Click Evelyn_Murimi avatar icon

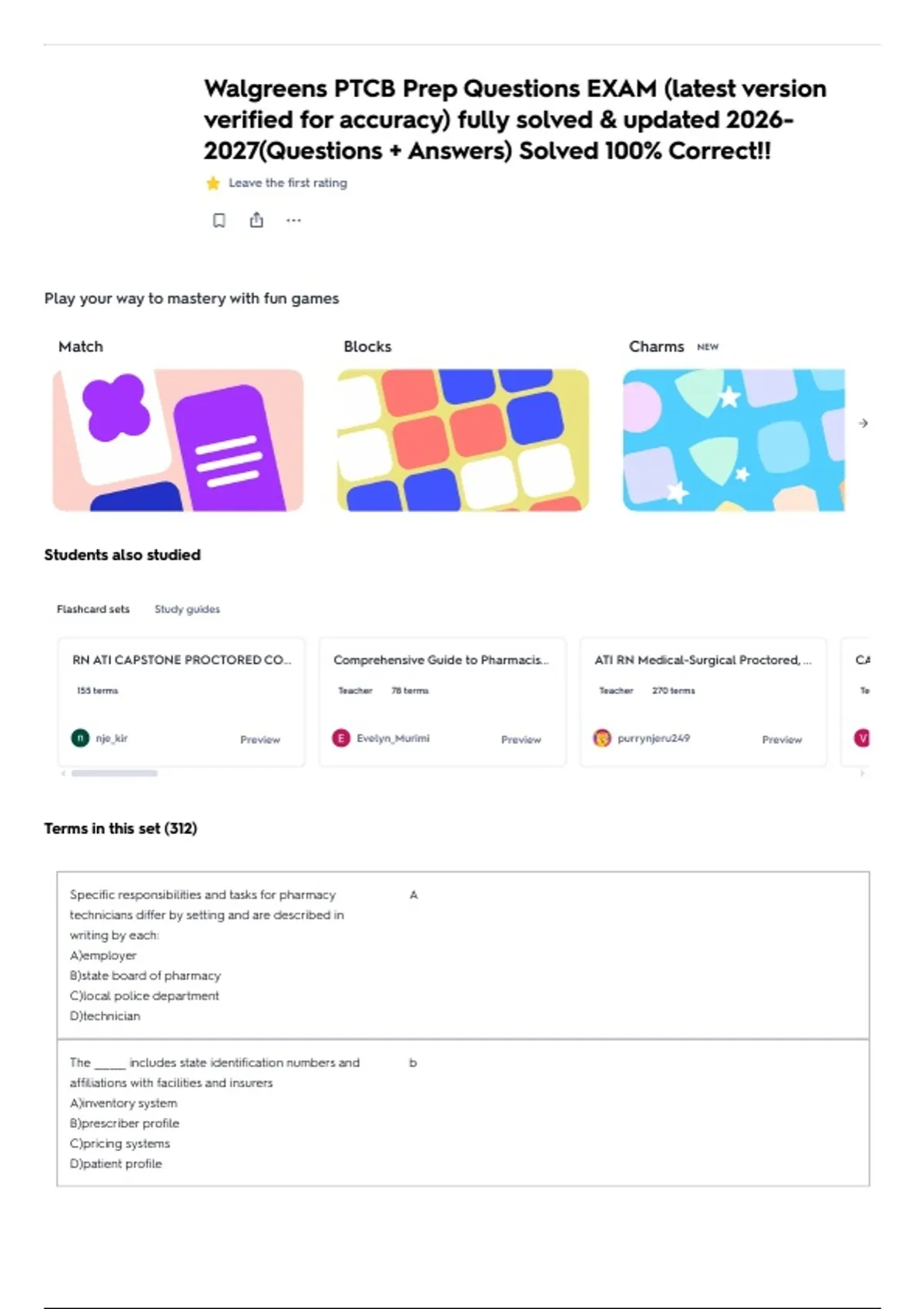tap(341, 738)
